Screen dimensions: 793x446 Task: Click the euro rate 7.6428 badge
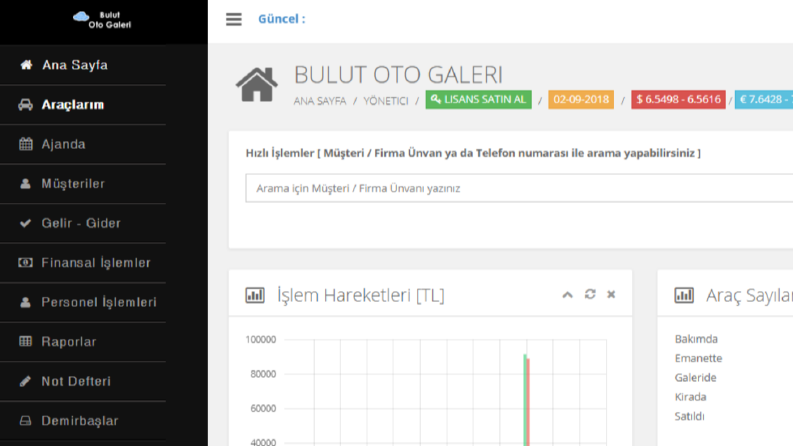coord(764,100)
